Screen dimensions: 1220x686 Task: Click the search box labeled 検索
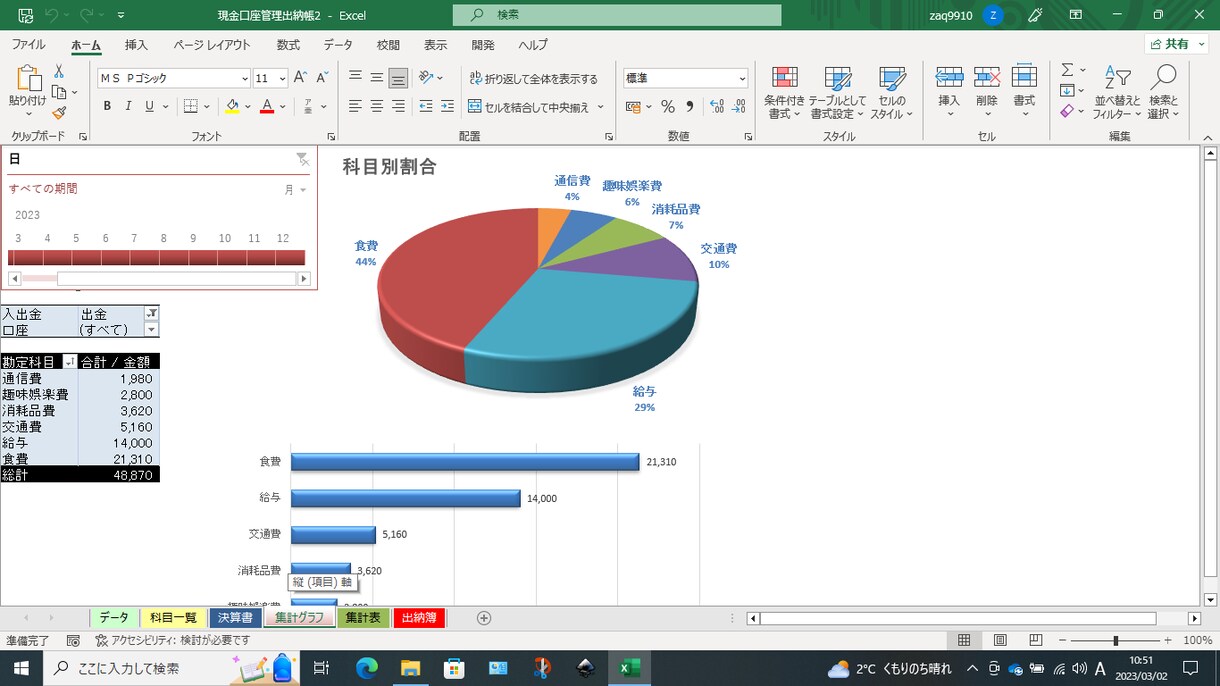pyautogui.click(x=617, y=15)
